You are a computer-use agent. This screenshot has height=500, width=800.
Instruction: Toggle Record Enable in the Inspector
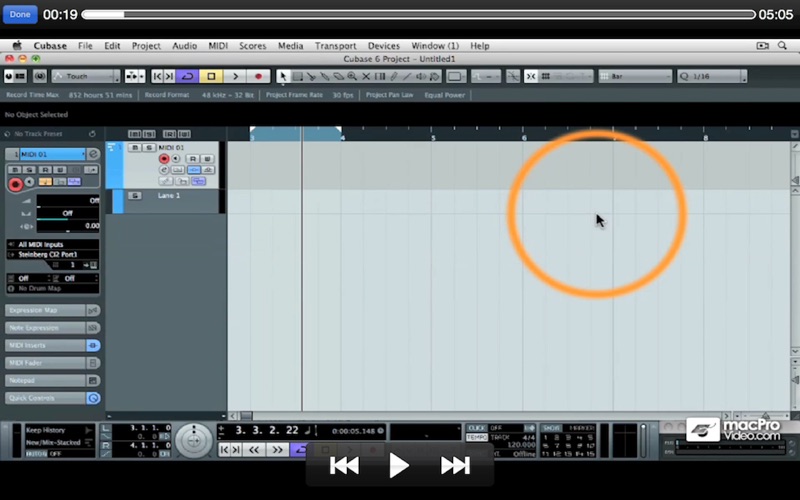click(15, 184)
